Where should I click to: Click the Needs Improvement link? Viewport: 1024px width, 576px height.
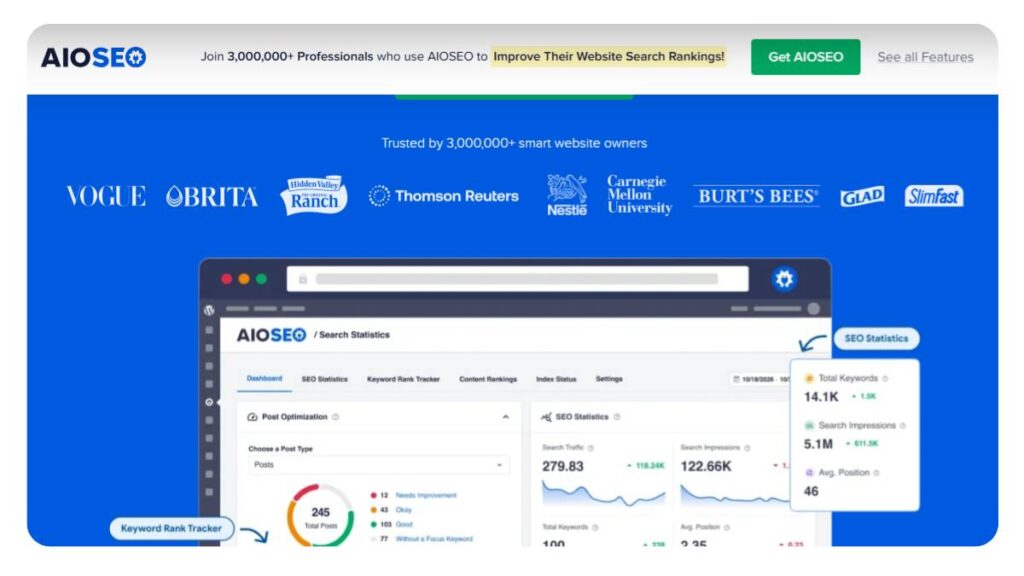coord(426,496)
